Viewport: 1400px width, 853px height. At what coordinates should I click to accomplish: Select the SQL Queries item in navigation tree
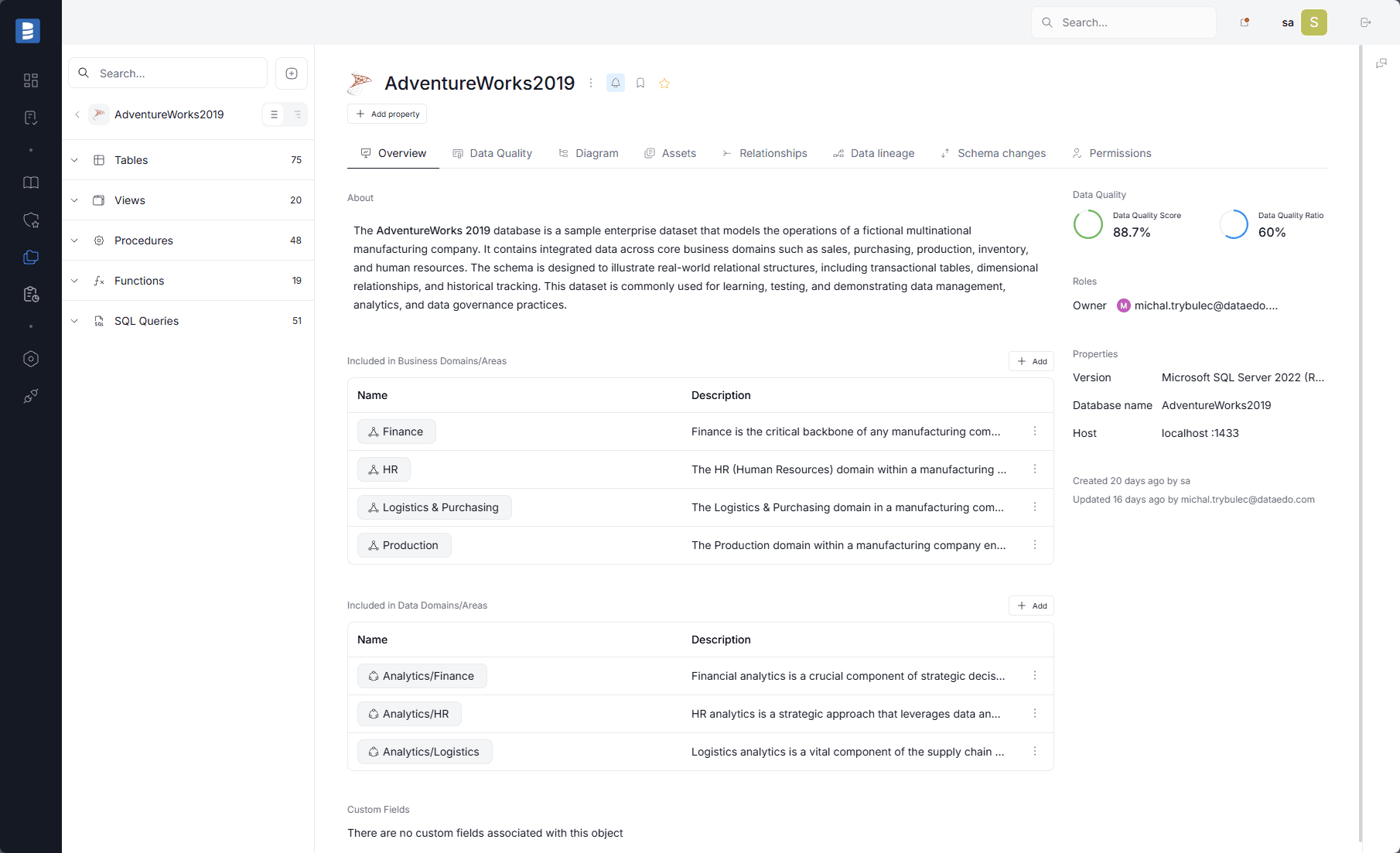point(188,321)
